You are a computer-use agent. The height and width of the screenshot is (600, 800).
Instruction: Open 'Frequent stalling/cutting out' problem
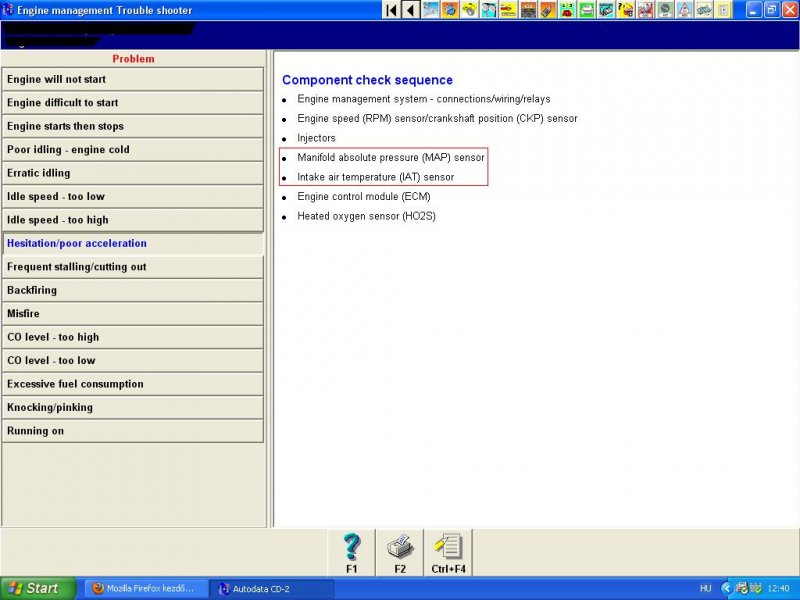point(133,267)
